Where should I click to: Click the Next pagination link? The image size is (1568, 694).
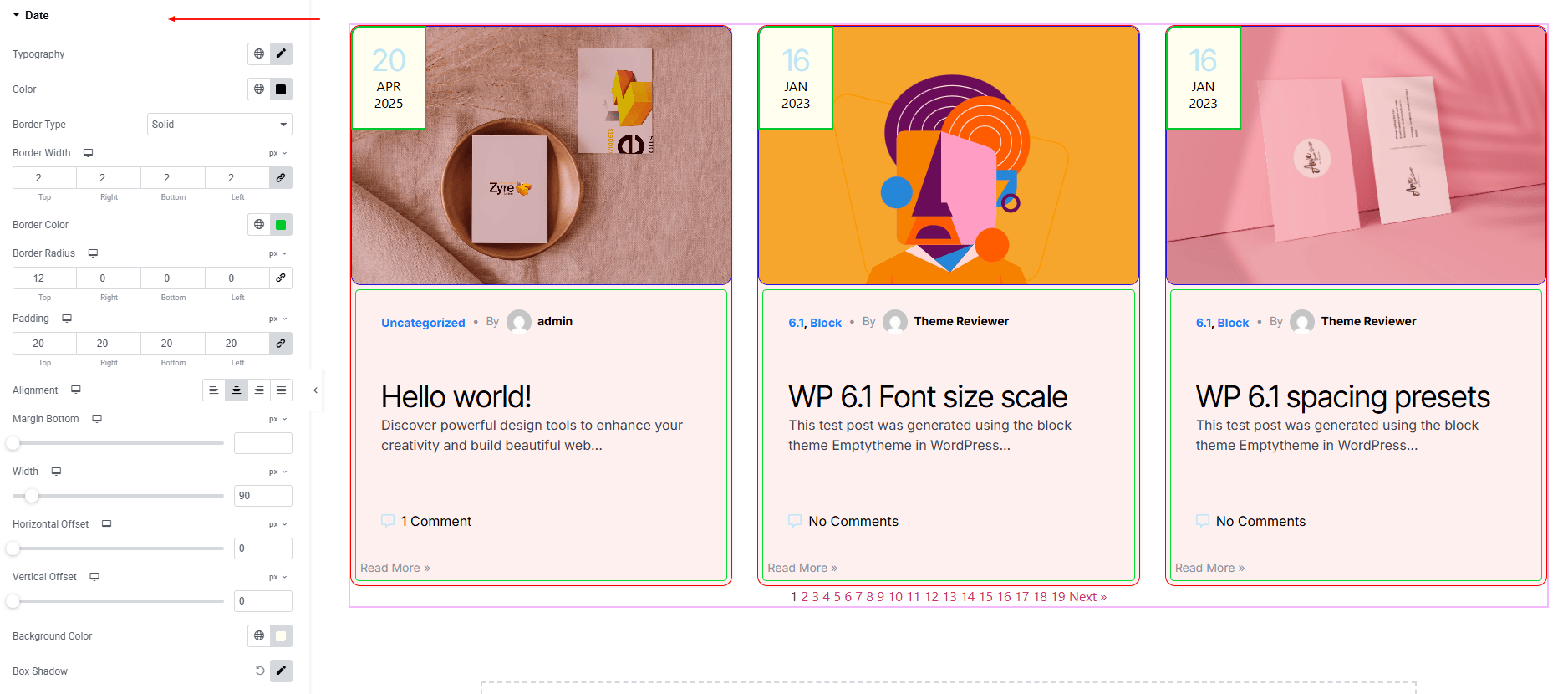click(1087, 597)
